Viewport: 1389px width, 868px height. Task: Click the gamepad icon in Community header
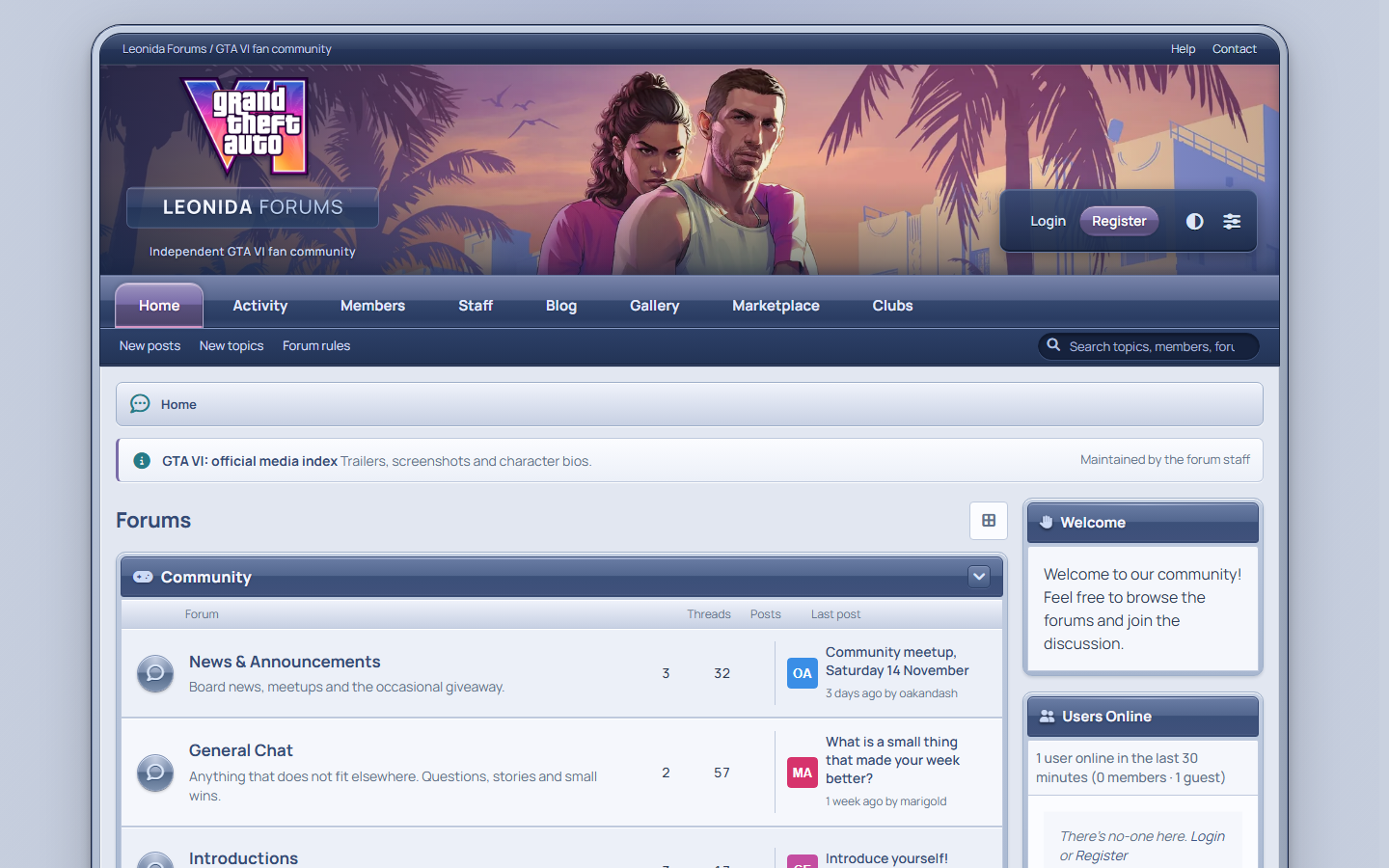[143, 577]
